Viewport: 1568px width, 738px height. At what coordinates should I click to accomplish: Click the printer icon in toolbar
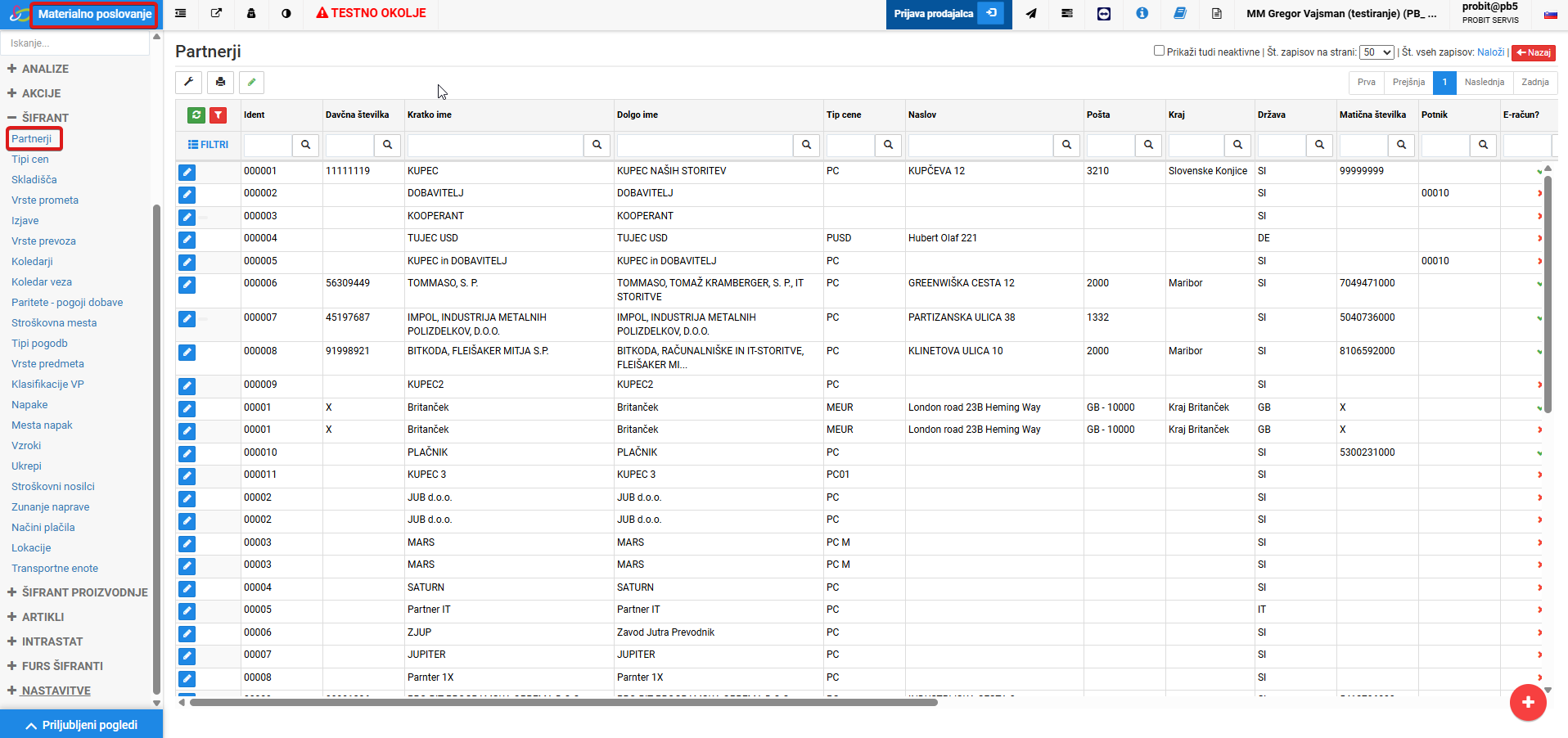(220, 82)
